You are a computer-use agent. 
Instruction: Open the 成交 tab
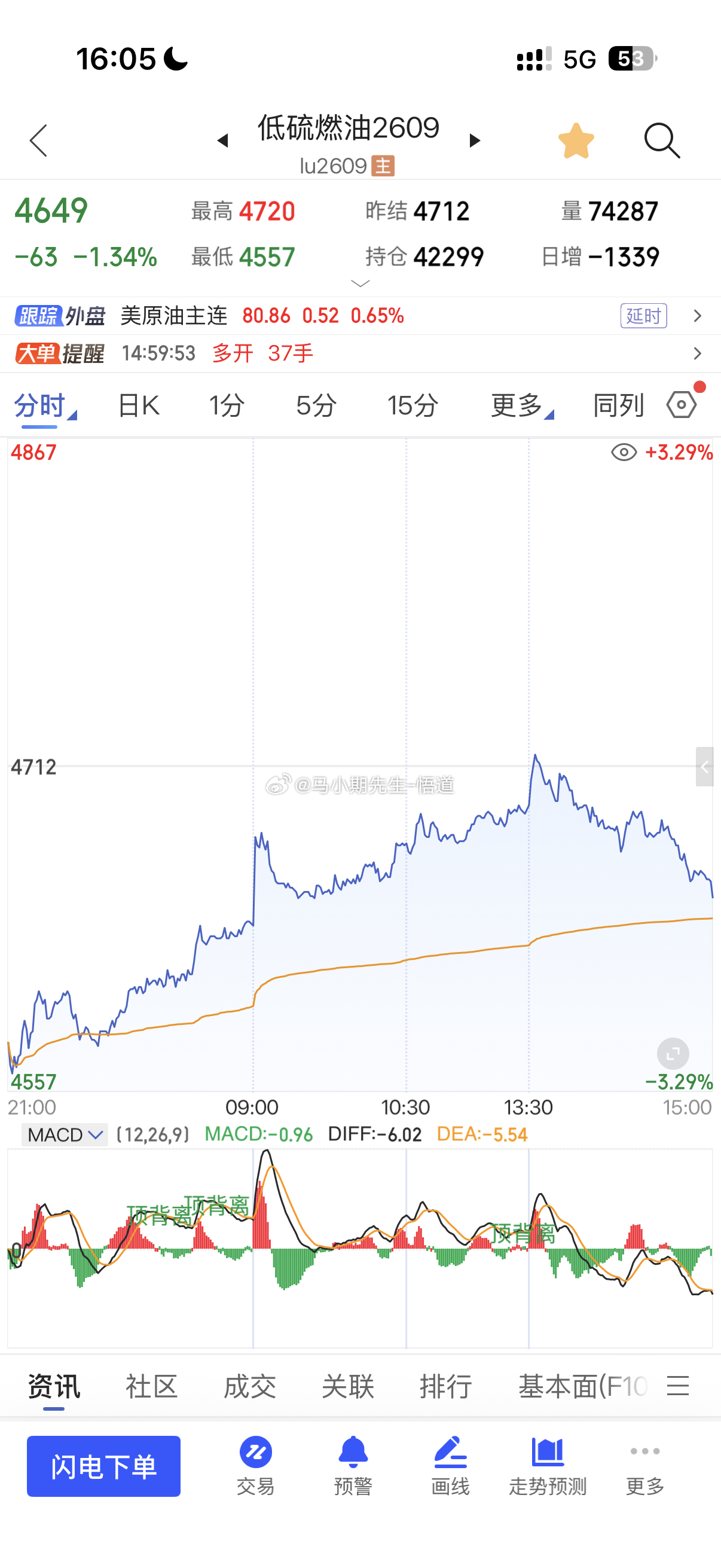click(249, 1387)
